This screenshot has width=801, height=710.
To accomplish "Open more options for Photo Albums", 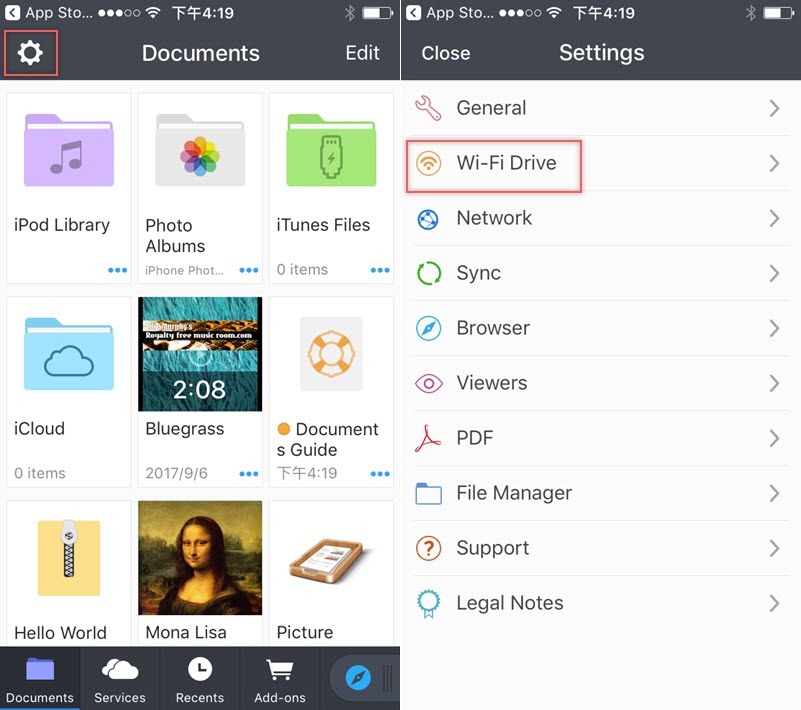I will [249, 270].
